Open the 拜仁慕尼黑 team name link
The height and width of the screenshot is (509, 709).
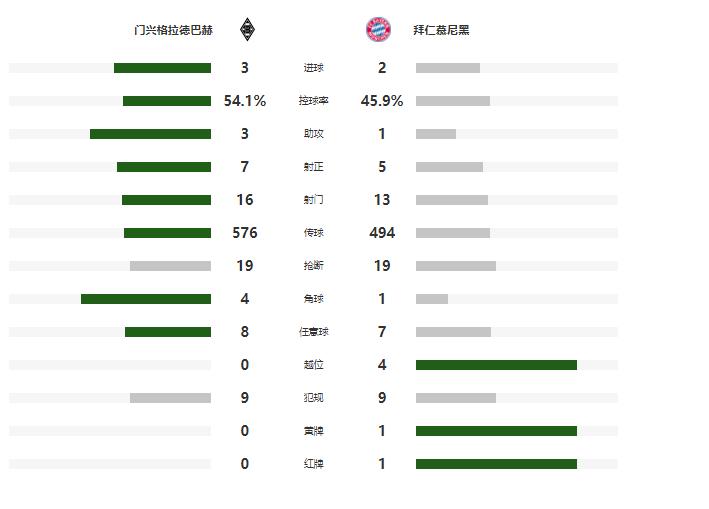click(x=441, y=30)
